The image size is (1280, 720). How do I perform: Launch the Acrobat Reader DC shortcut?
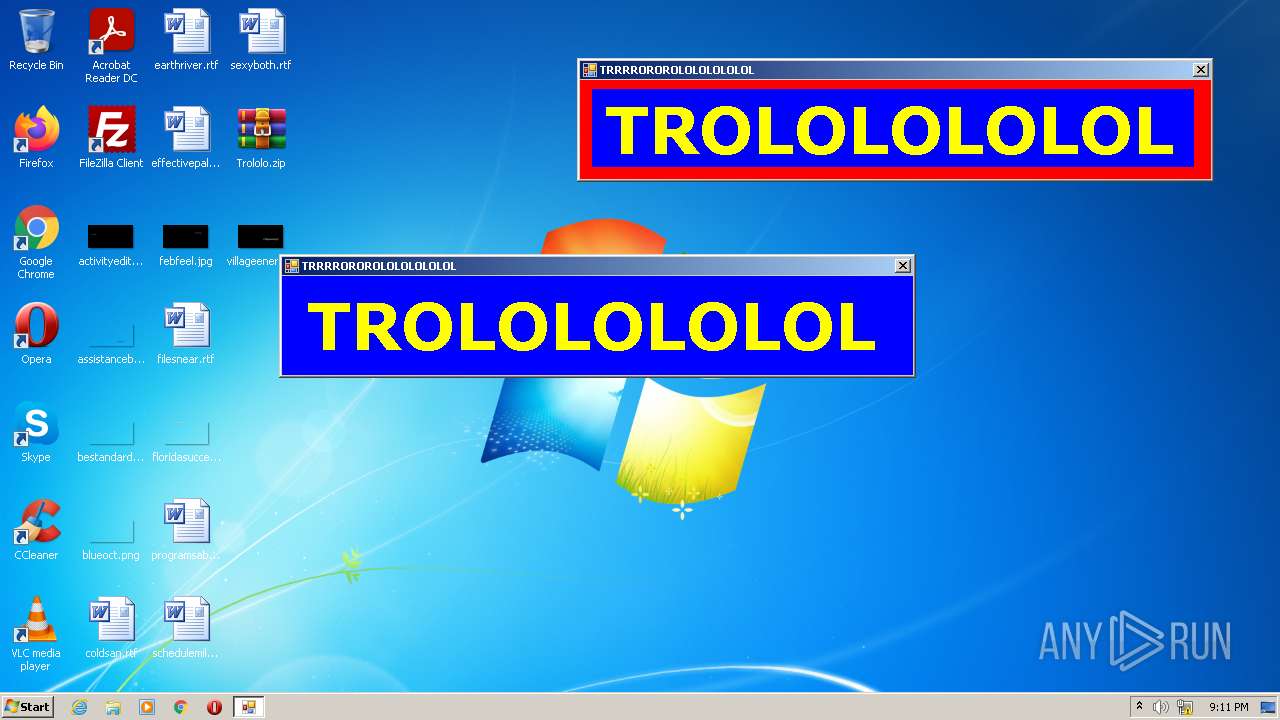[111, 46]
